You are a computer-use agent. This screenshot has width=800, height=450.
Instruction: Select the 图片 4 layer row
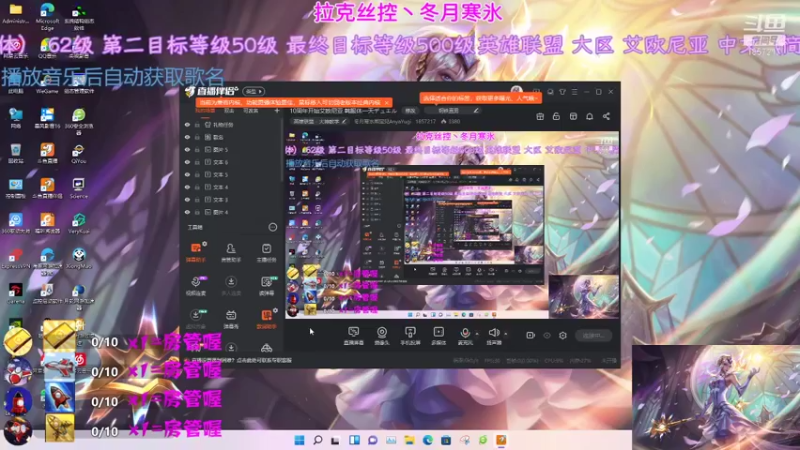click(232, 212)
